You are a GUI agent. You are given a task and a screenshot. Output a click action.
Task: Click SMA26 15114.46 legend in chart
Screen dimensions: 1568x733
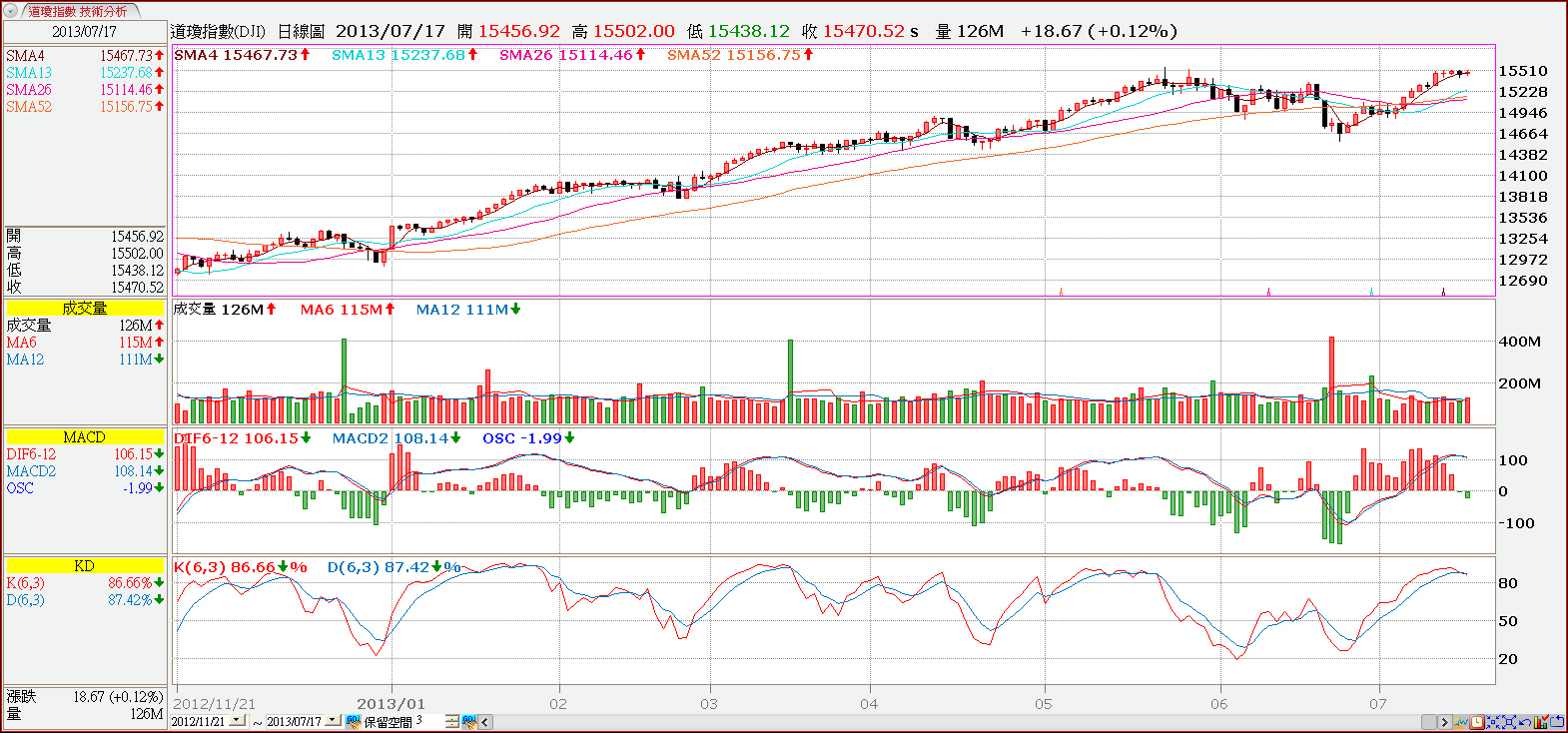(x=572, y=55)
